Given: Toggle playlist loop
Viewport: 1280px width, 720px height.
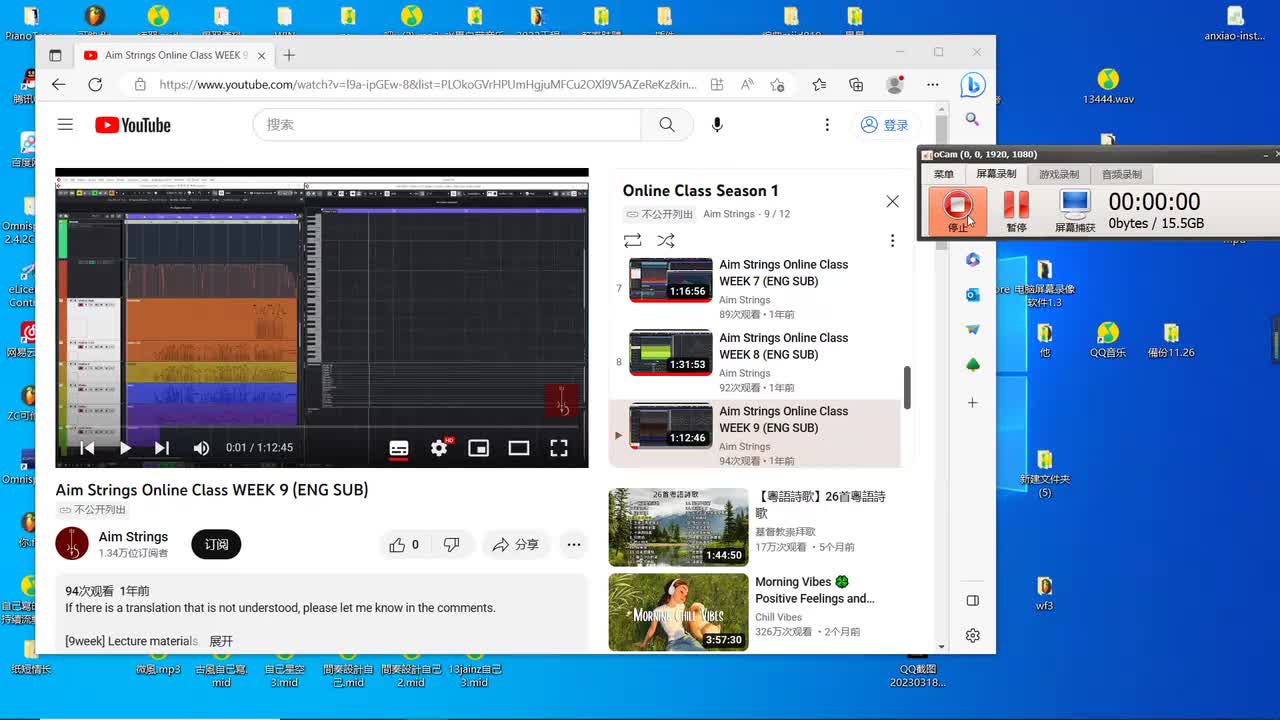Looking at the screenshot, I should pyautogui.click(x=632, y=240).
